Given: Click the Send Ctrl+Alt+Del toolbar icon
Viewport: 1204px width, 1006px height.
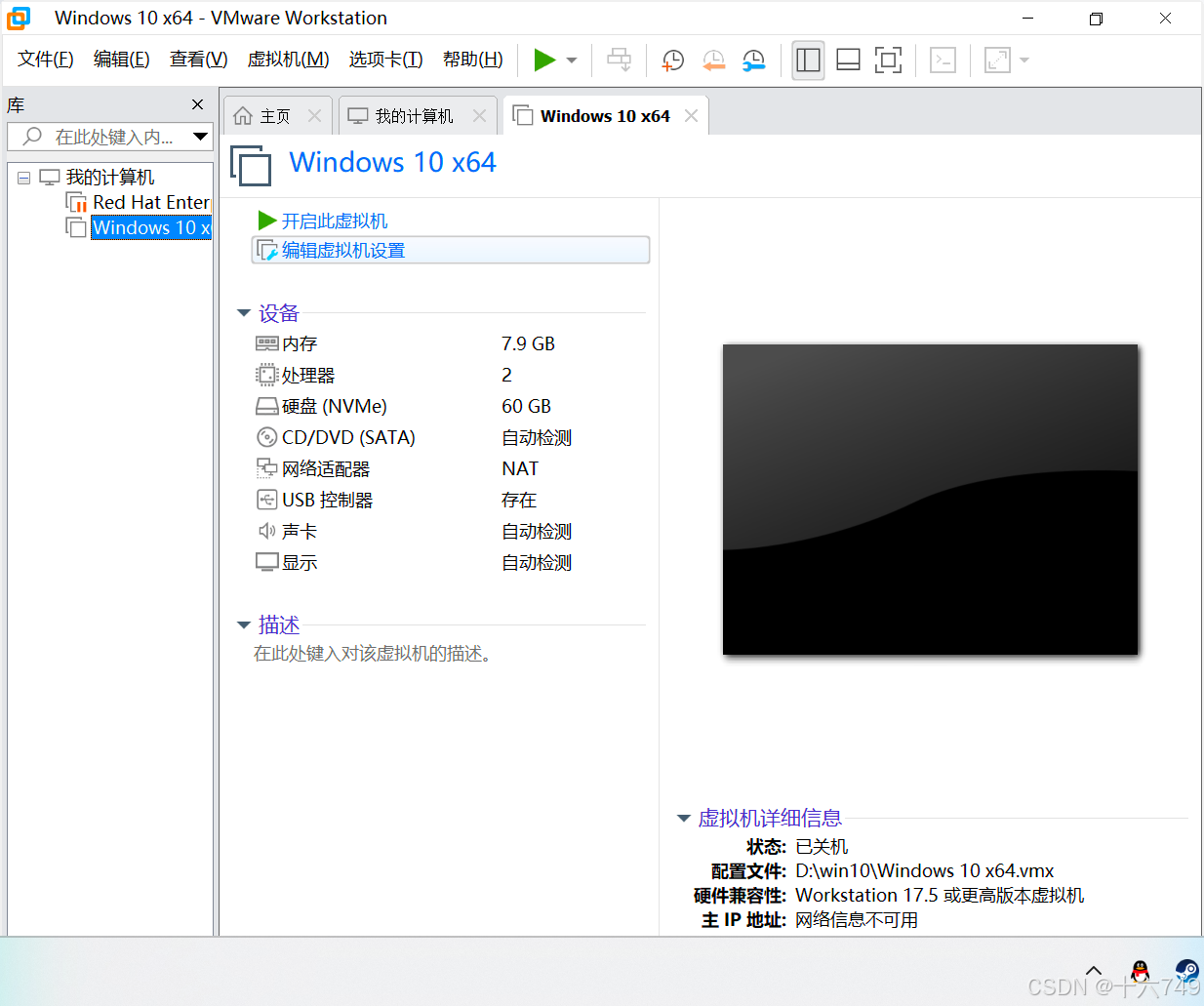Looking at the screenshot, I should (x=619, y=60).
